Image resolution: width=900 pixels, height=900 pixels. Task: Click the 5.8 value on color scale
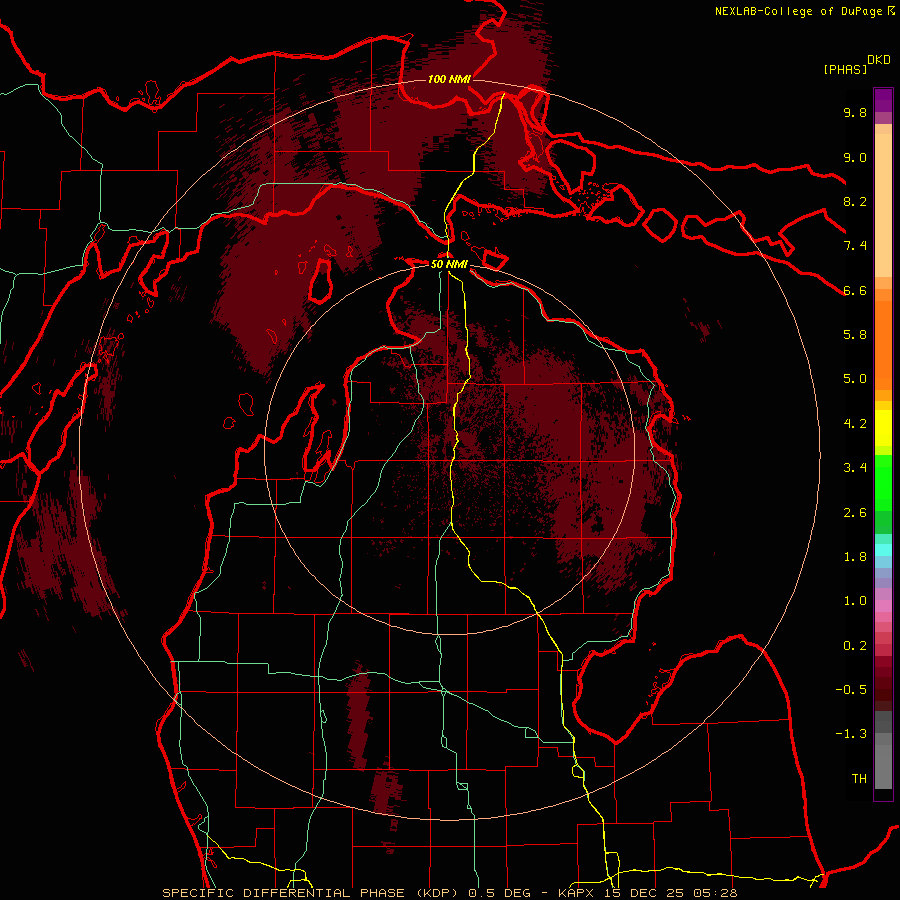[855, 335]
